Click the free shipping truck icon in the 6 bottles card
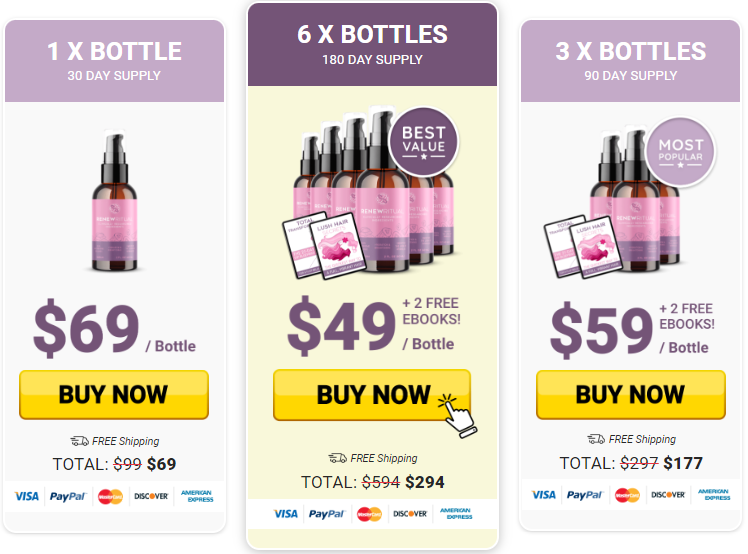The image size is (748, 554). 338,458
